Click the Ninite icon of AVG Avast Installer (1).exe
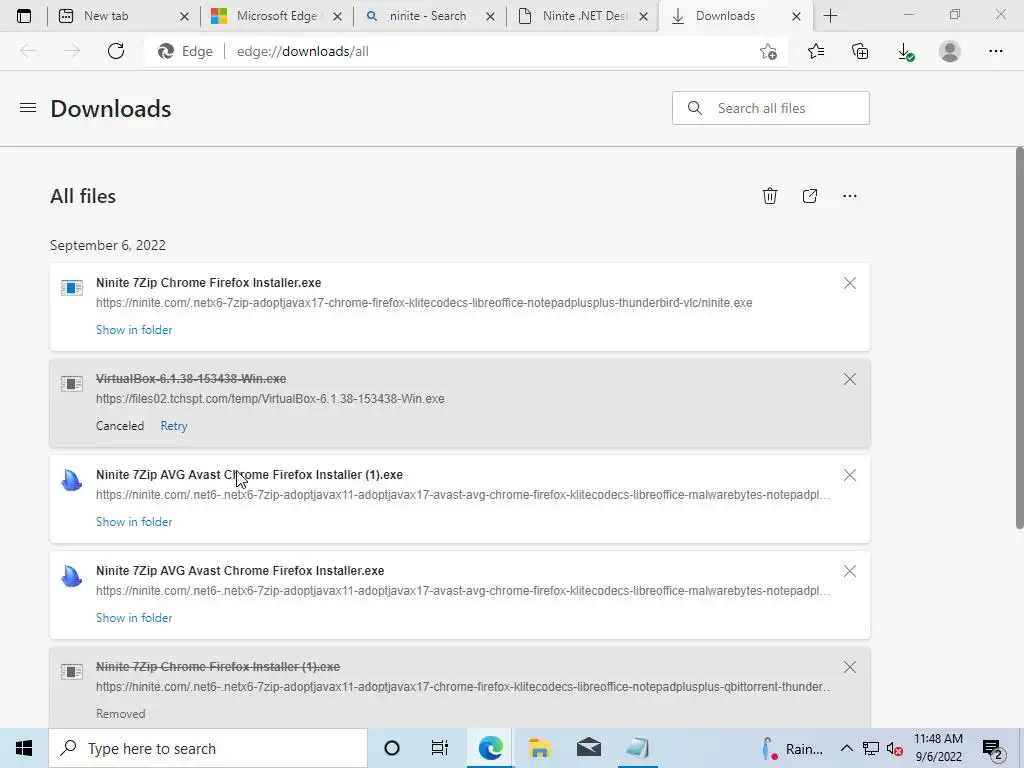1024x768 pixels. [72, 480]
